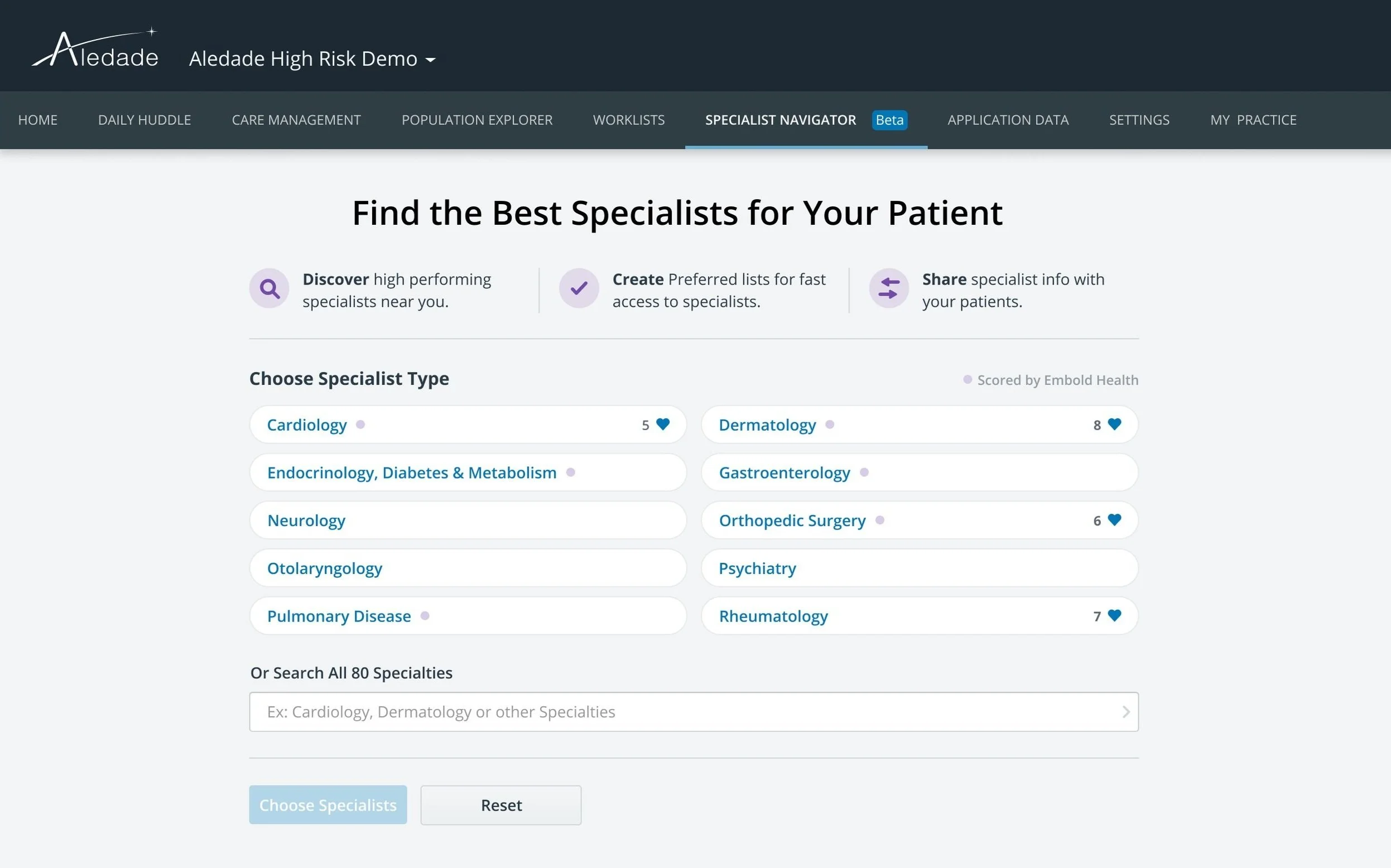Image resolution: width=1391 pixels, height=868 pixels.
Task: Click the Cardiology heart favorites icon
Action: tap(663, 425)
